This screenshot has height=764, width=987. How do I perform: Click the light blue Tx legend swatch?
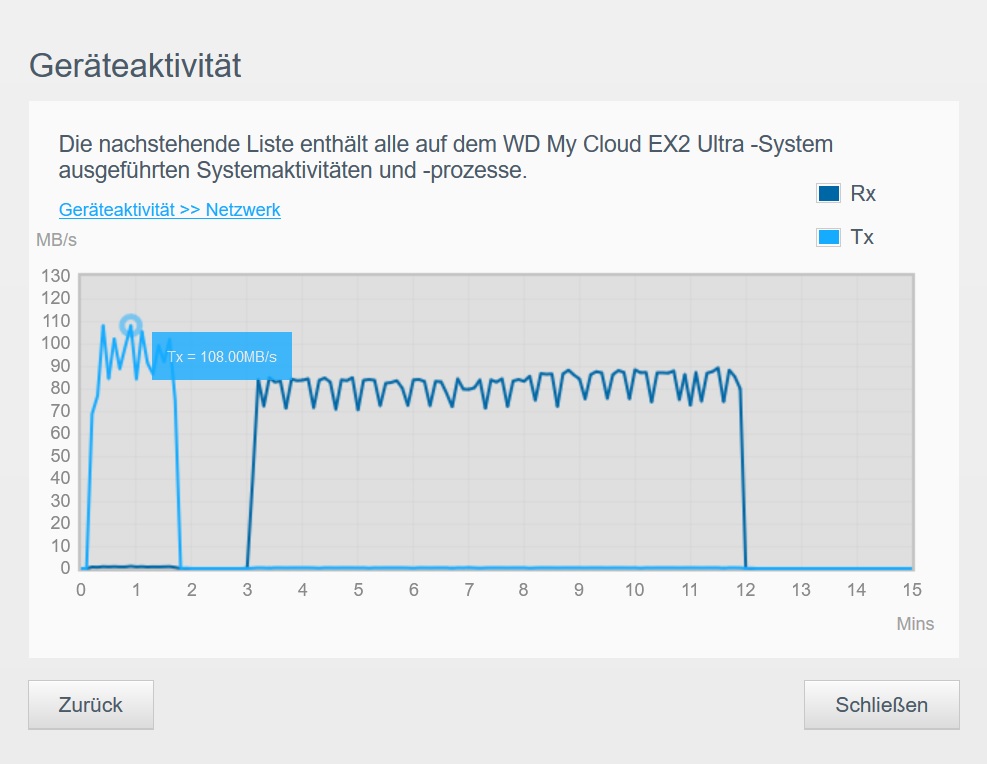click(828, 237)
